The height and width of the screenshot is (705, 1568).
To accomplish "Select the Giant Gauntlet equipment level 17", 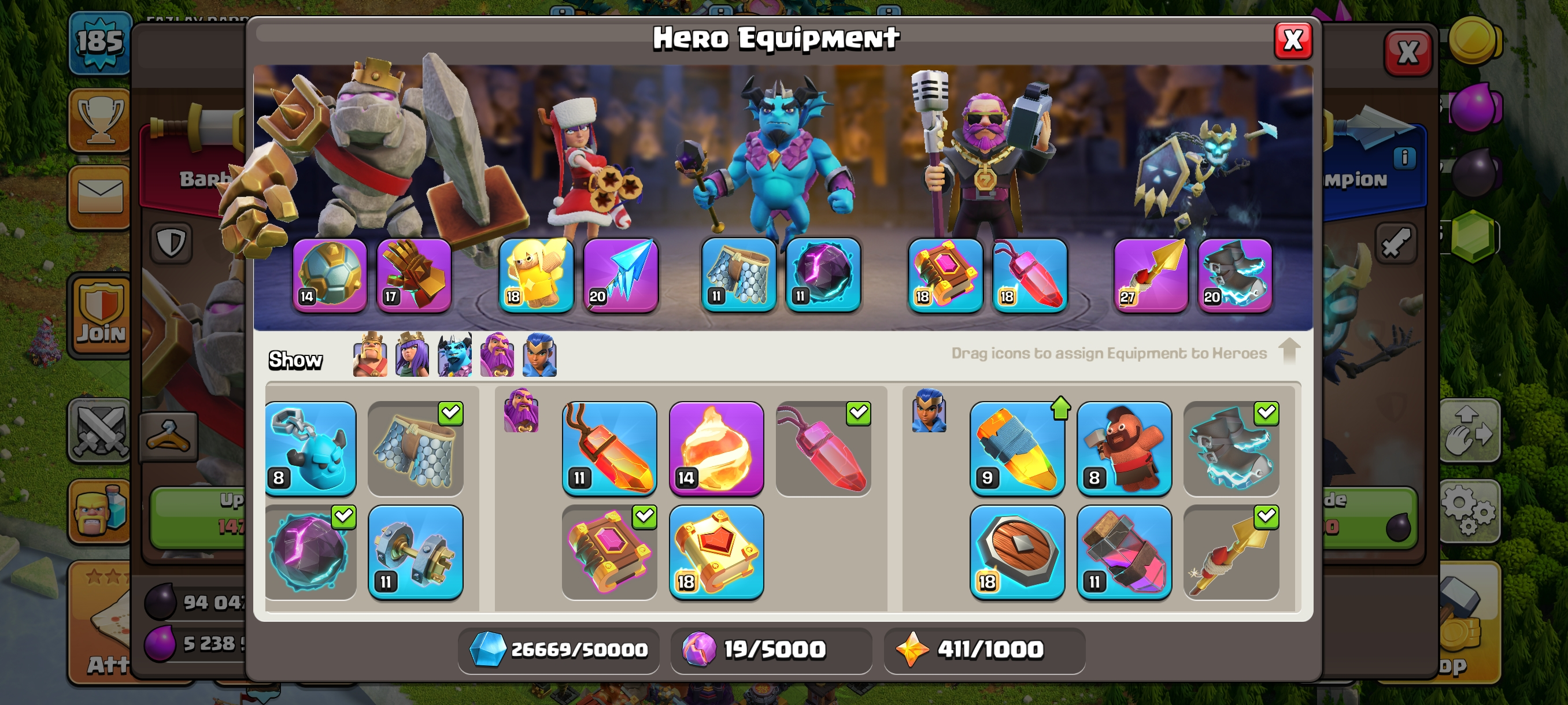I will (414, 275).
